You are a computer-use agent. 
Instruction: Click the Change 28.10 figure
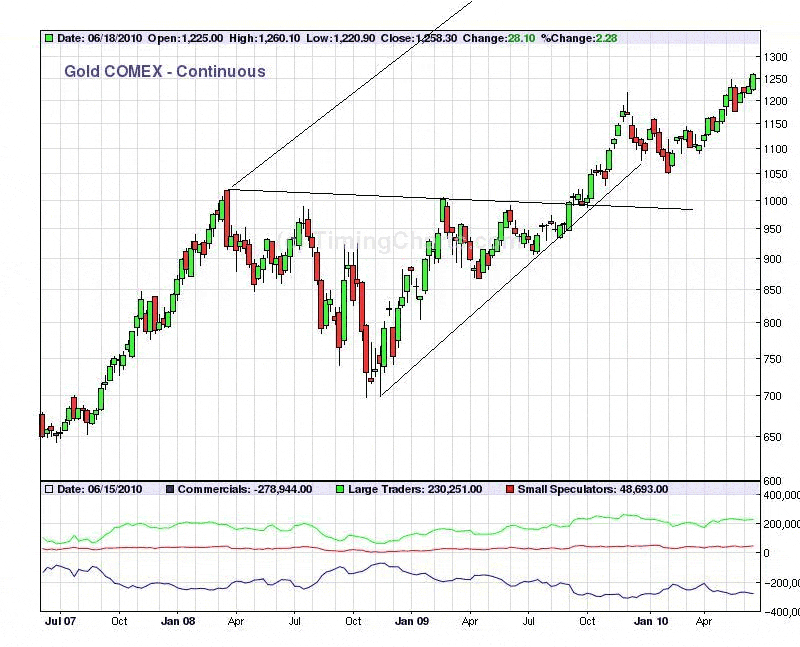click(520, 38)
